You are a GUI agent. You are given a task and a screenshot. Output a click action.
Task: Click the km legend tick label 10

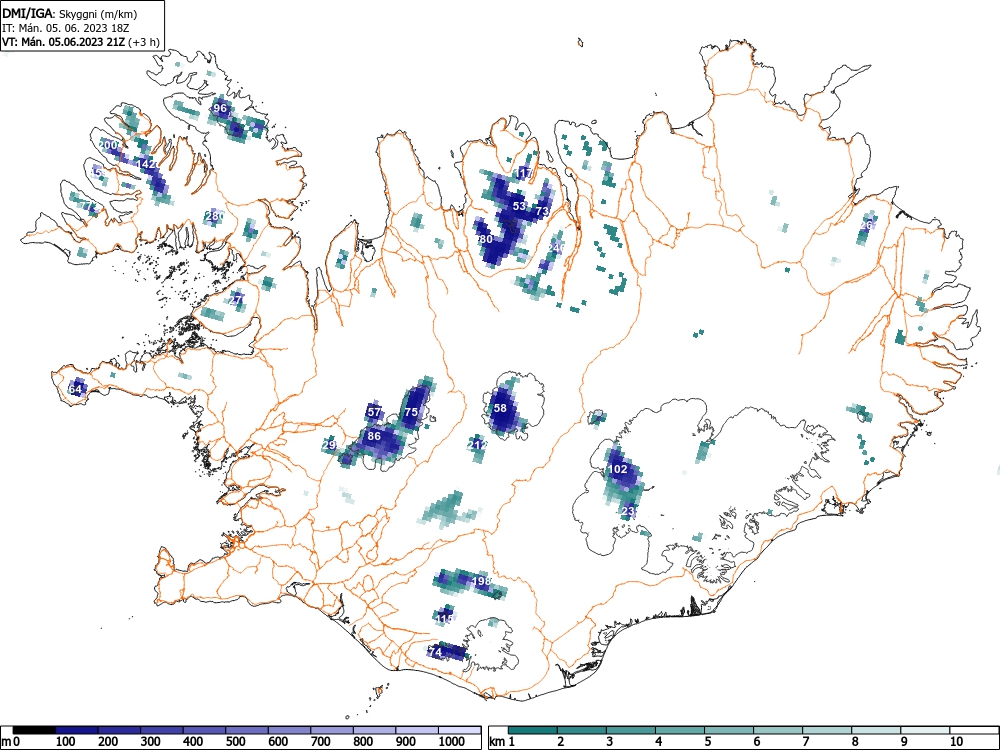(x=955, y=742)
